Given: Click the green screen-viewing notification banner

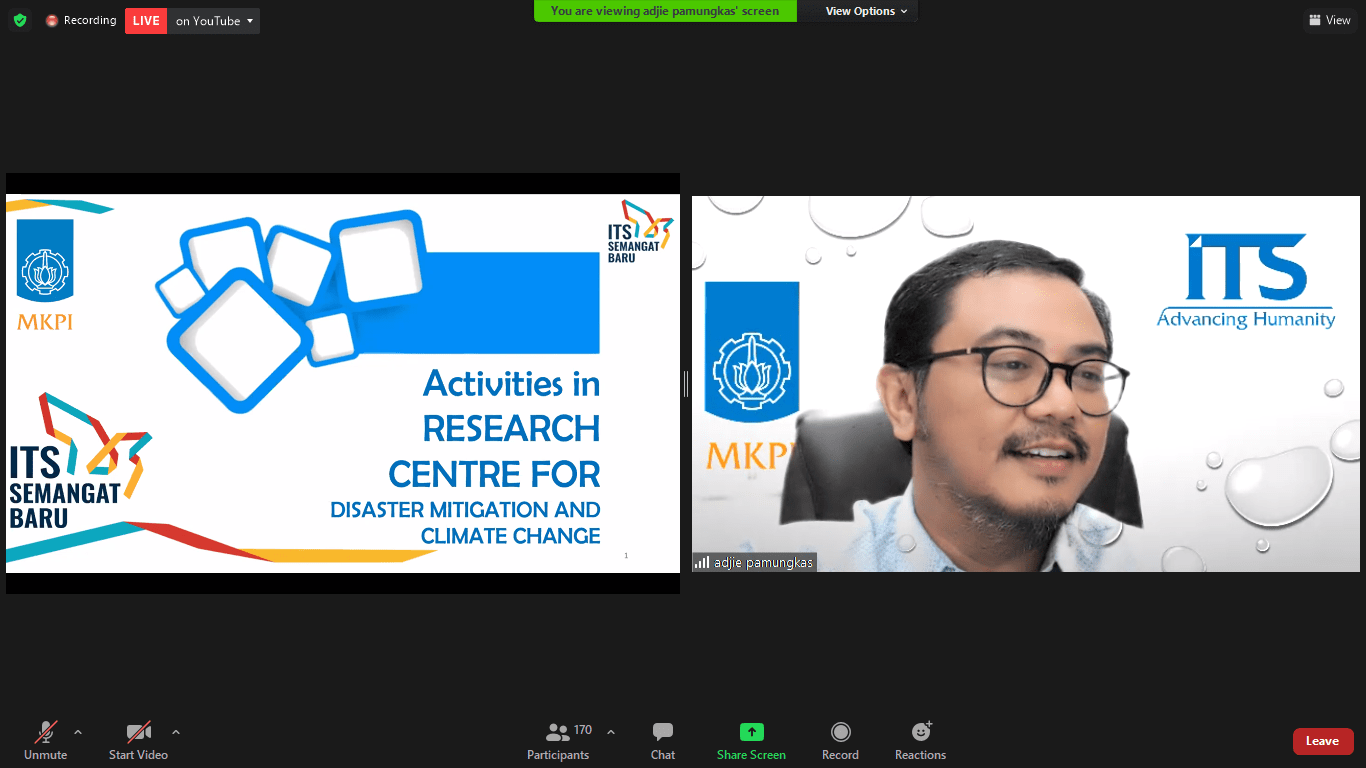Looking at the screenshot, I should [665, 11].
